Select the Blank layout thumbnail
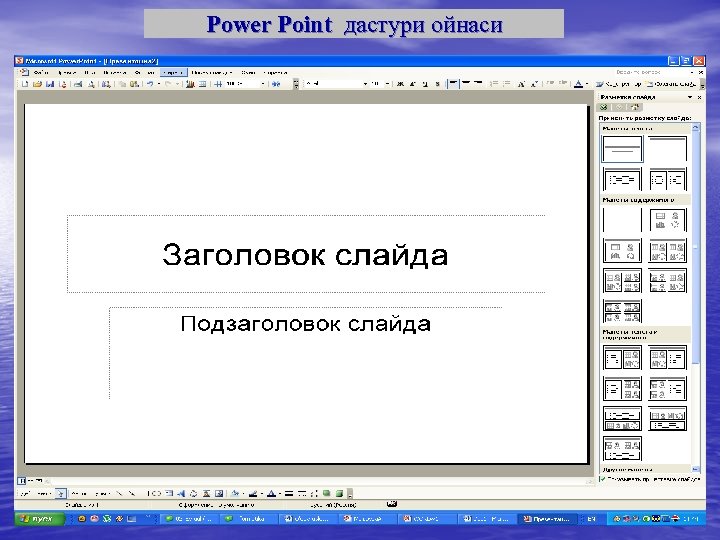The height and width of the screenshot is (540, 720). [x=622, y=219]
